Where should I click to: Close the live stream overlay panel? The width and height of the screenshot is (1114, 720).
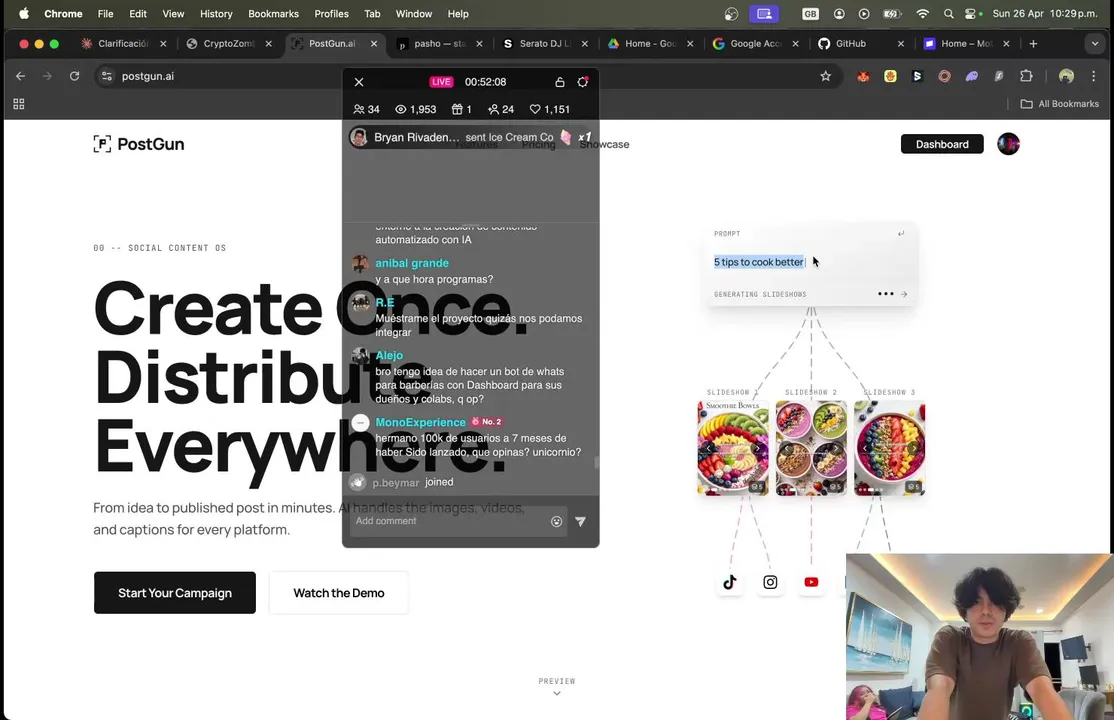point(359,82)
